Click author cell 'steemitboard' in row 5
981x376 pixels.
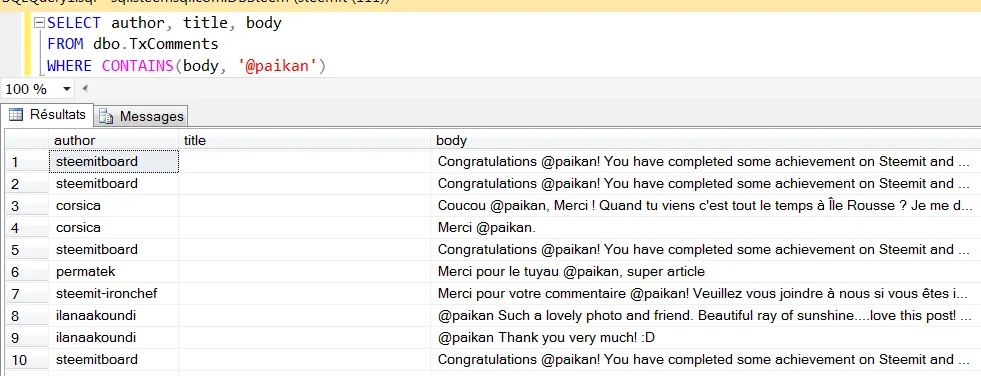point(114,250)
